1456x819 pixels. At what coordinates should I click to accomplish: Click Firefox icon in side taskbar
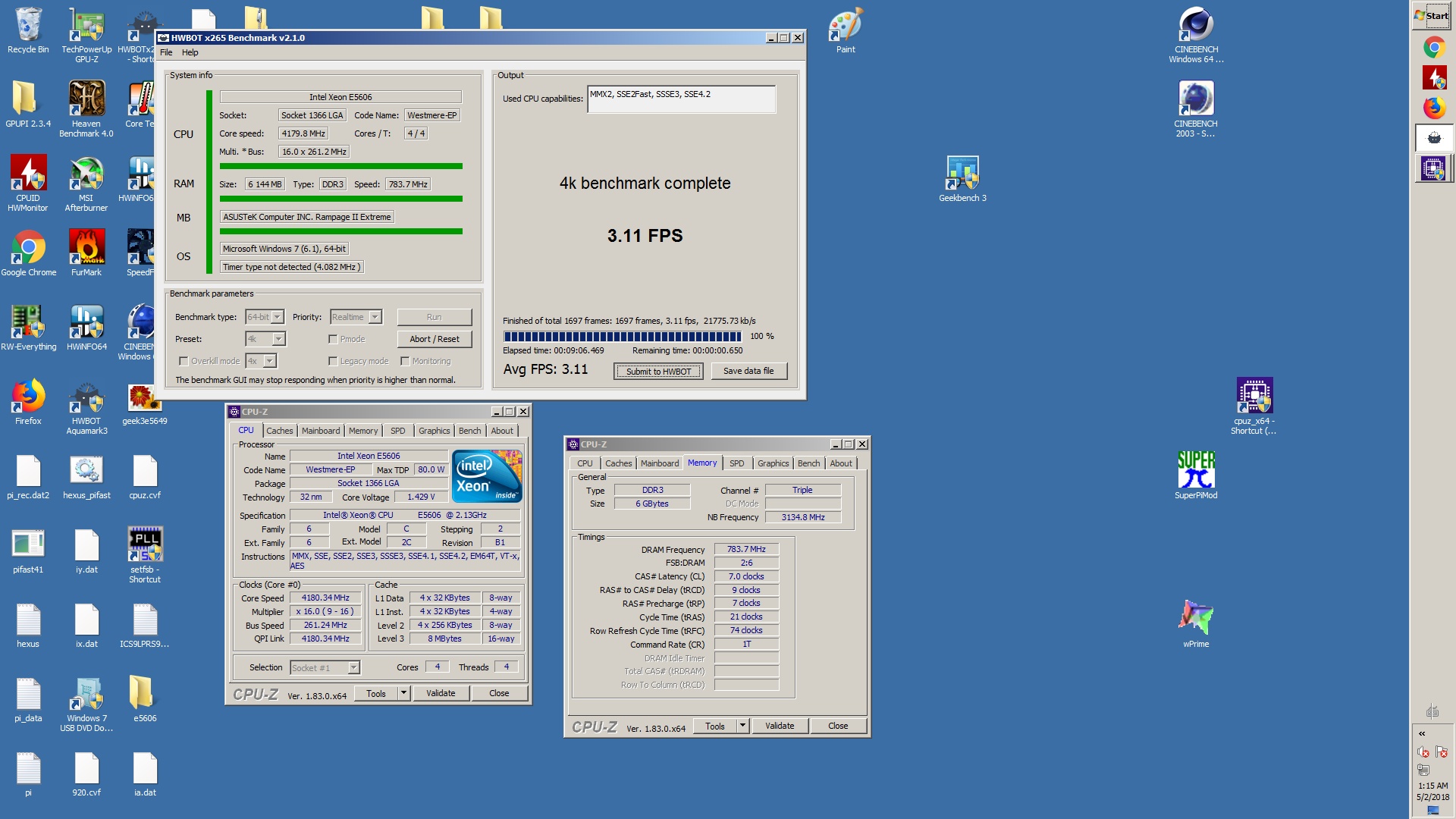pos(1433,108)
